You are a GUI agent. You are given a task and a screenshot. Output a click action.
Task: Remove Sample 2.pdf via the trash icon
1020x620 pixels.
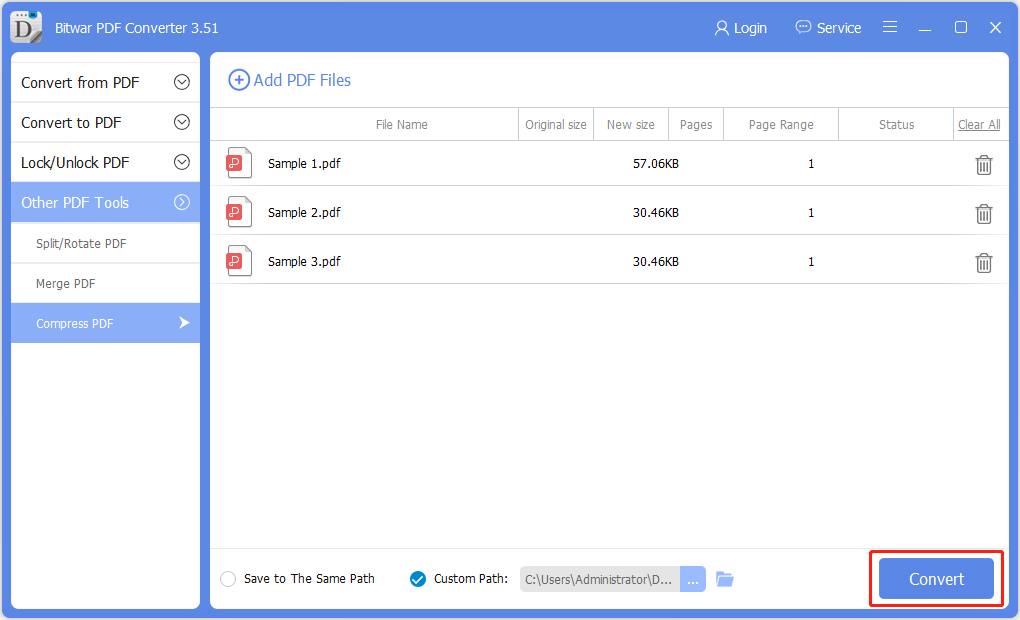click(x=984, y=213)
